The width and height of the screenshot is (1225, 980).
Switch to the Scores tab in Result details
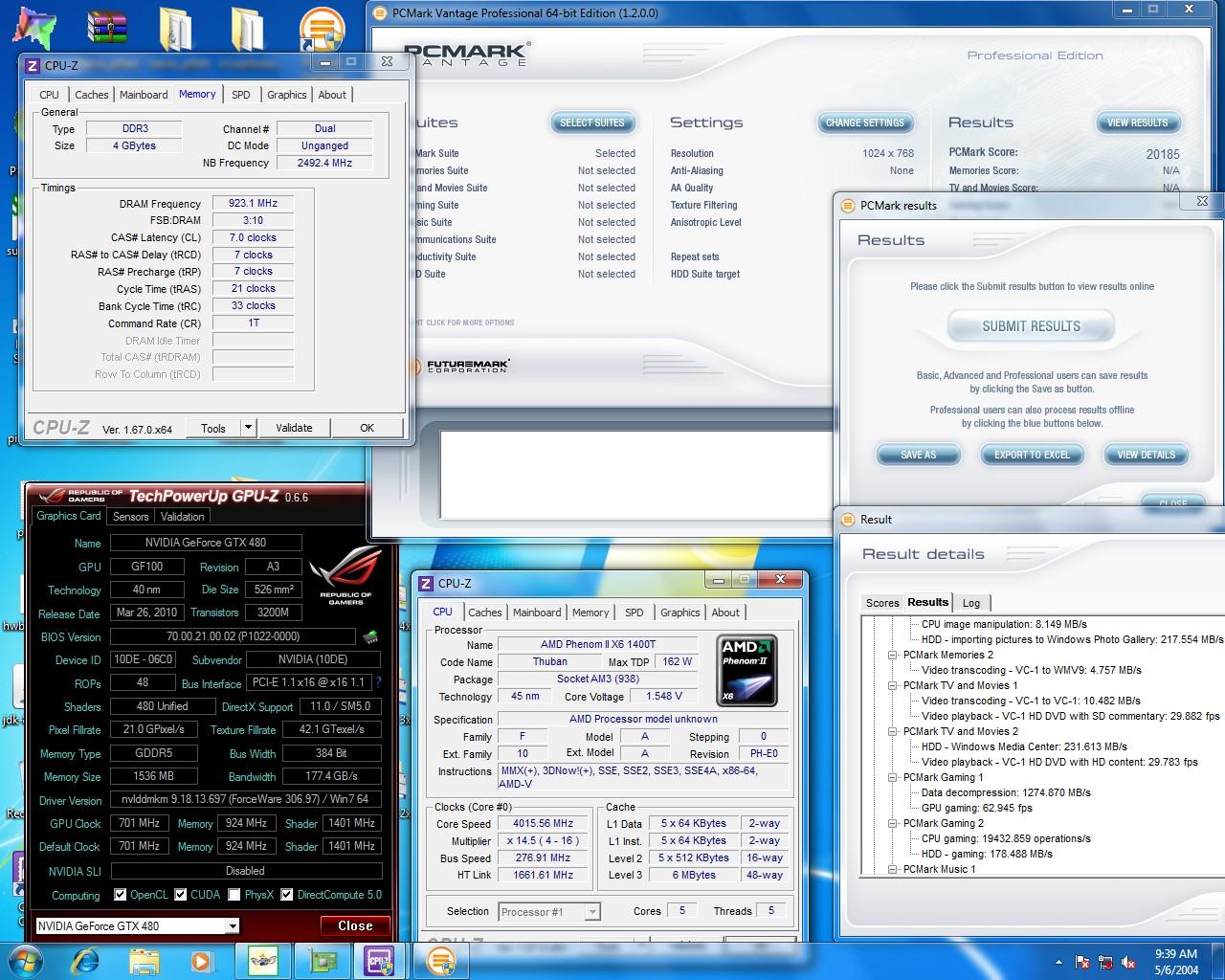(x=882, y=603)
